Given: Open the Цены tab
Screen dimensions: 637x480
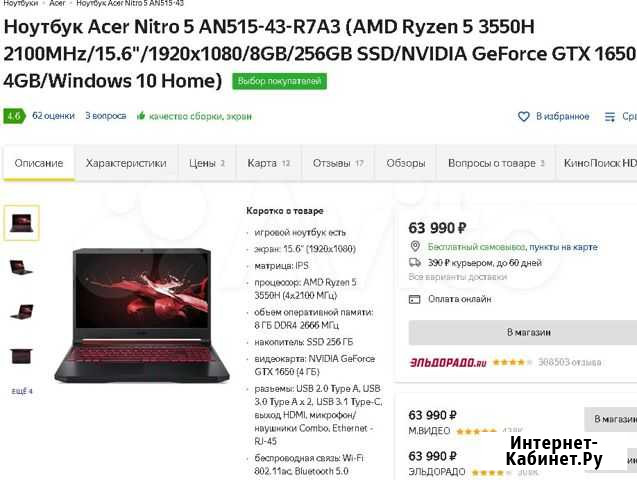Looking at the screenshot, I should (207, 163).
